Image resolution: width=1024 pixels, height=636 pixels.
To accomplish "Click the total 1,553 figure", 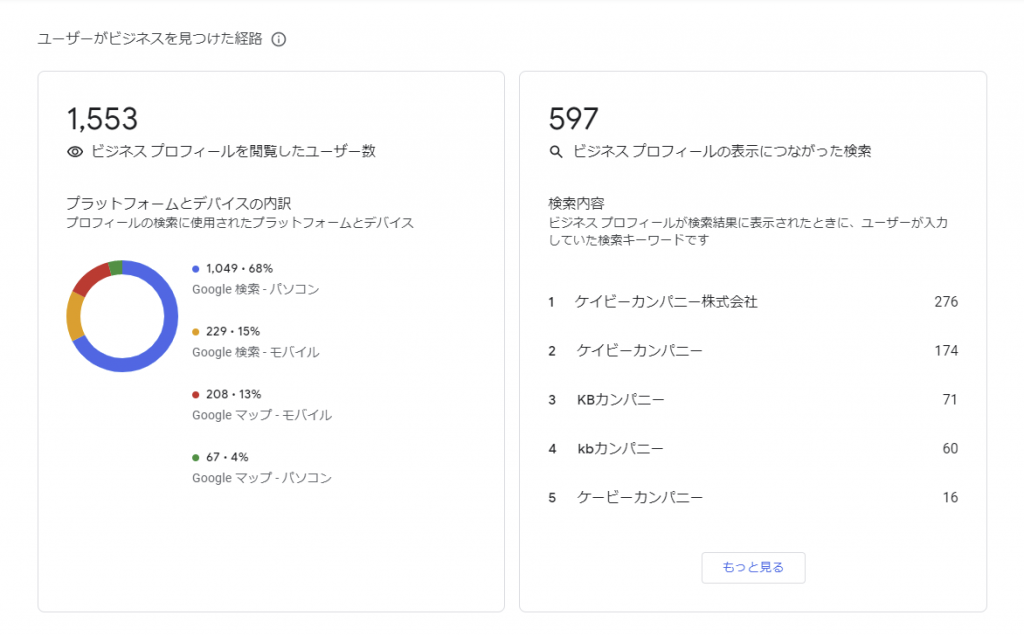I will pos(102,119).
